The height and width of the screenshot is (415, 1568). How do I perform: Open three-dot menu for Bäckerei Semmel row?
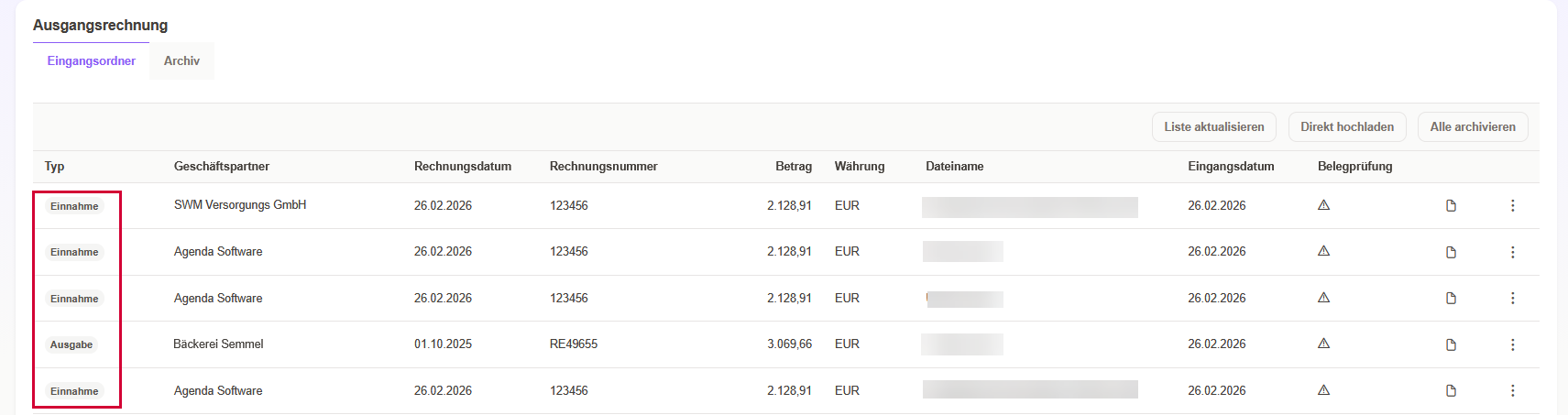click(1512, 344)
